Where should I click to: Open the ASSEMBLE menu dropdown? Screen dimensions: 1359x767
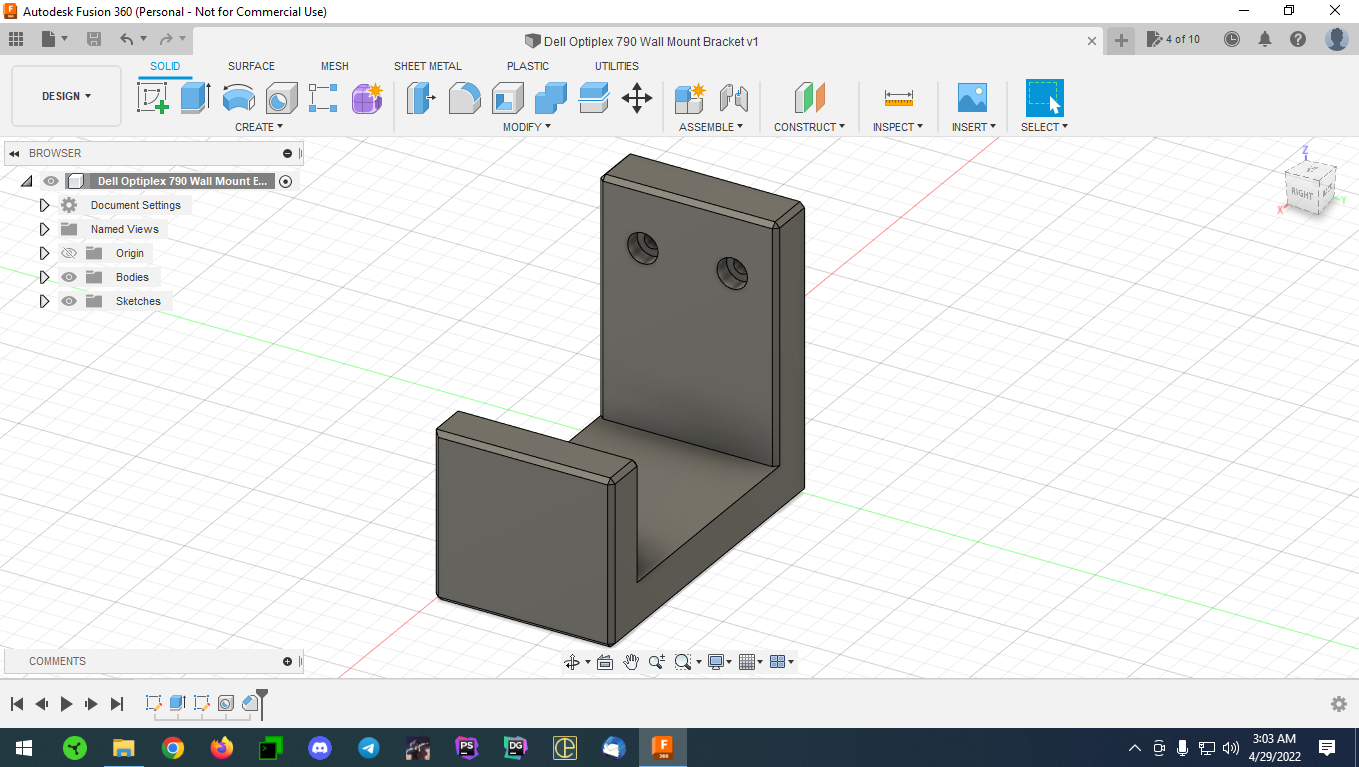711,127
